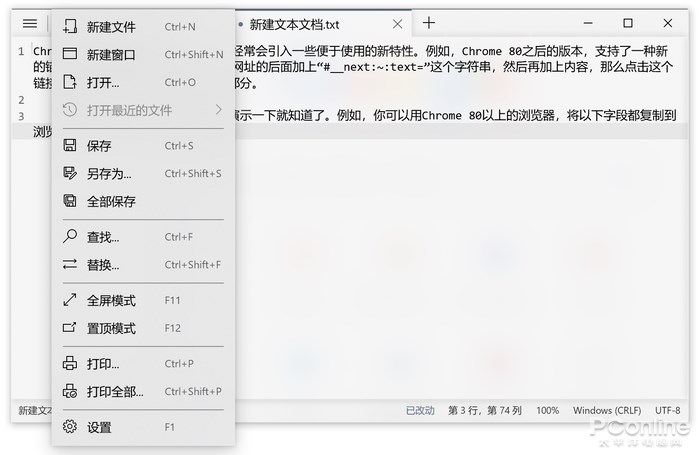Click the 100% zoom indicator

click(547, 410)
